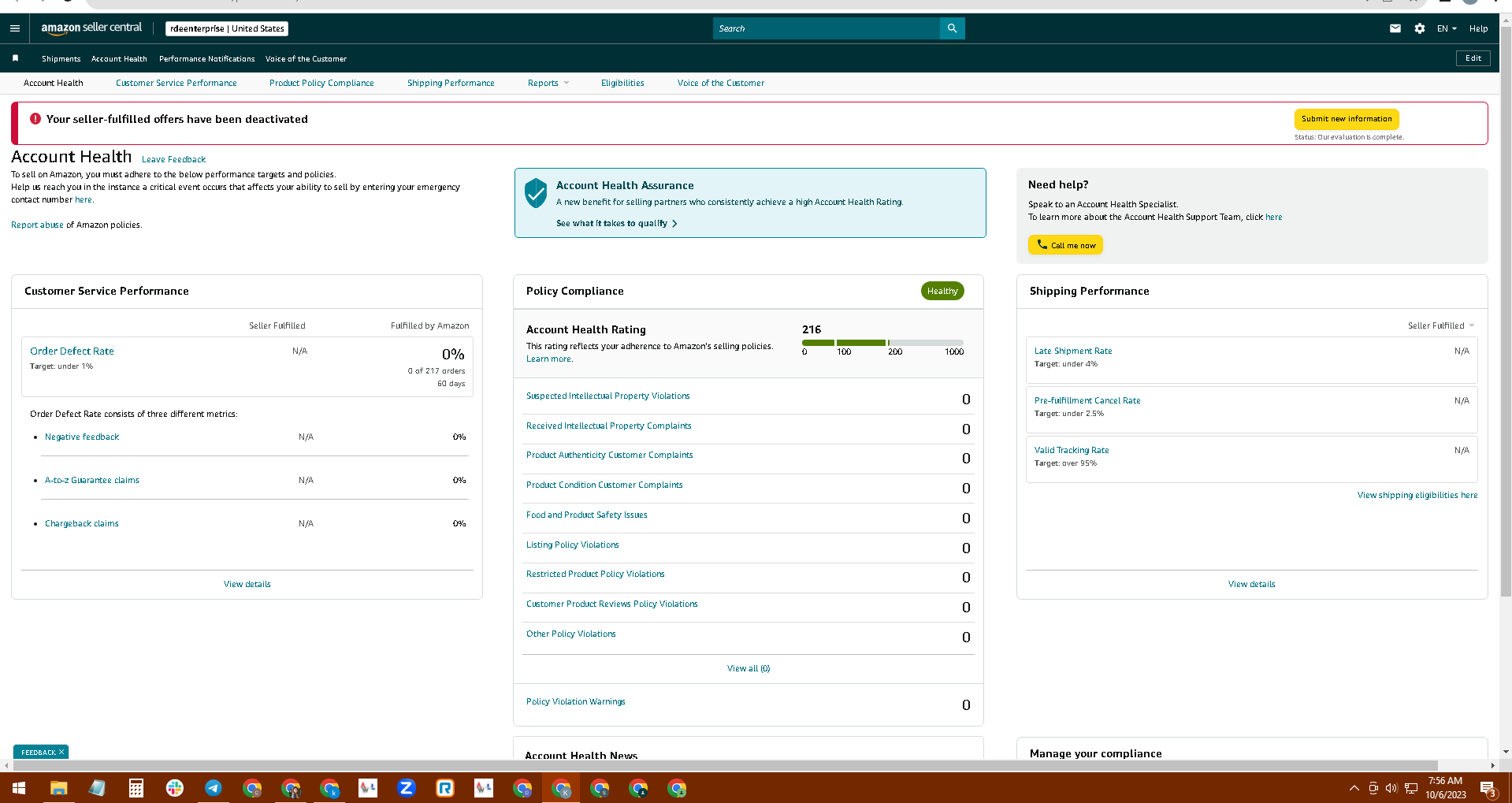This screenshot has width=1512, height=803.
Task: Click the red deactivation alert icon
Action: [35, 119]
